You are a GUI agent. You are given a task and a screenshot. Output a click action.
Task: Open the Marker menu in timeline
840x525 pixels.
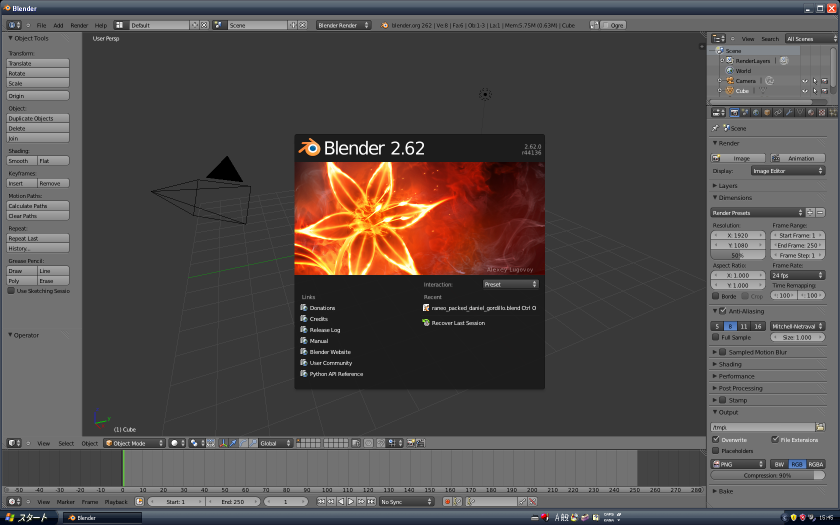[x=66, y=502]
